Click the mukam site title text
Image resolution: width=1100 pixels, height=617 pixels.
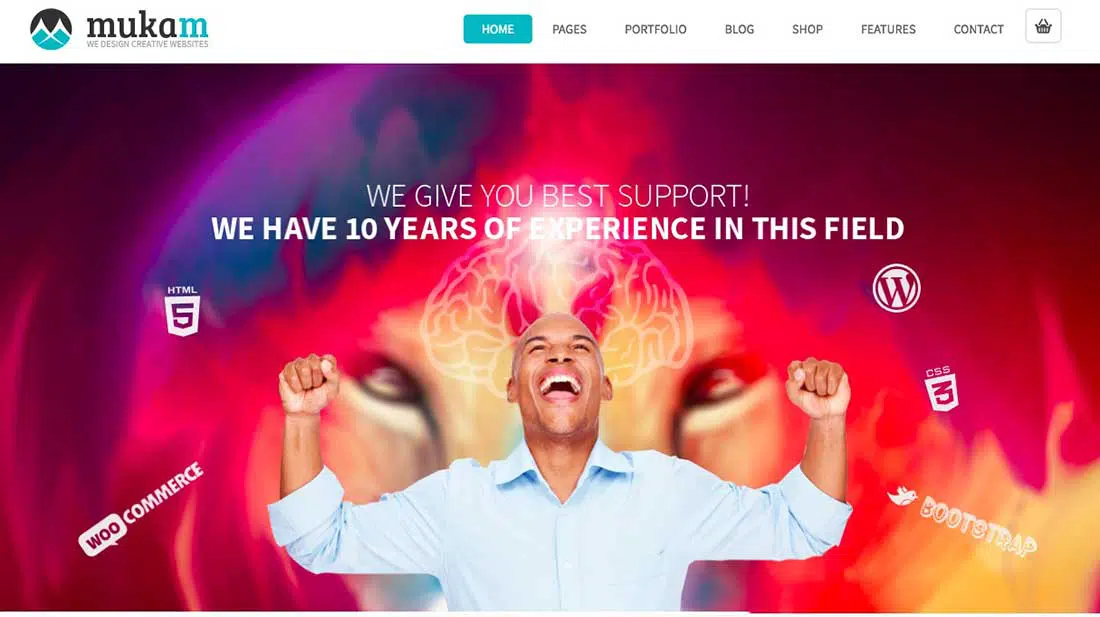(x=147, y=25)
